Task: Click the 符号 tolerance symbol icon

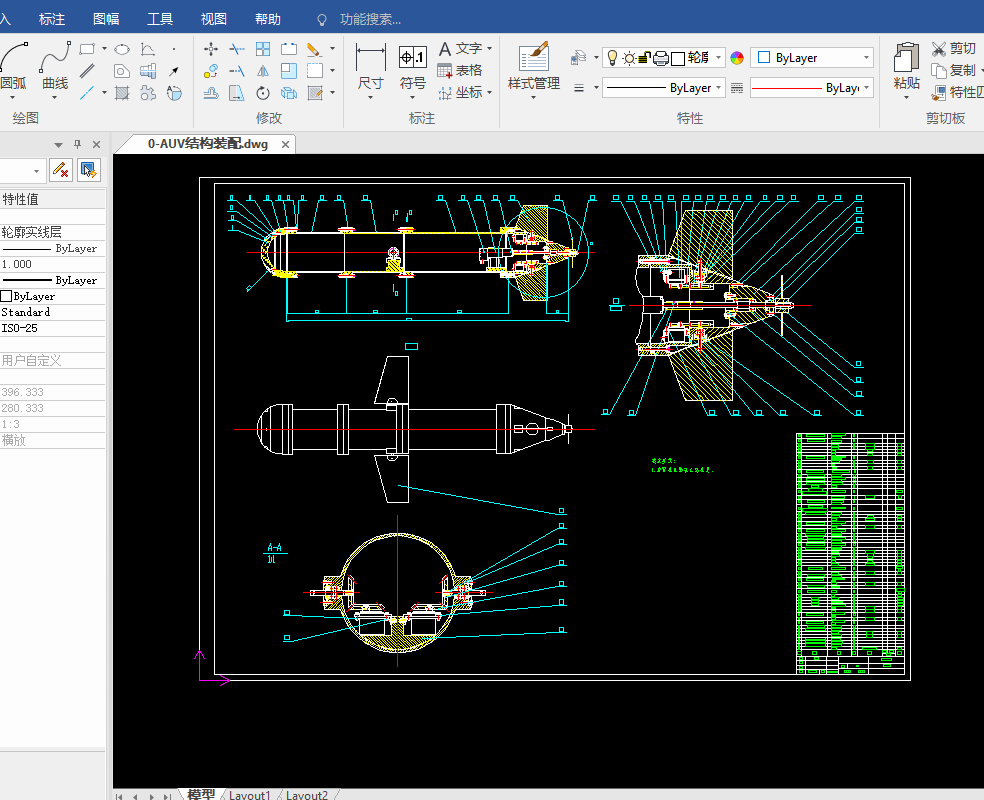Action: tap(412, 70)
